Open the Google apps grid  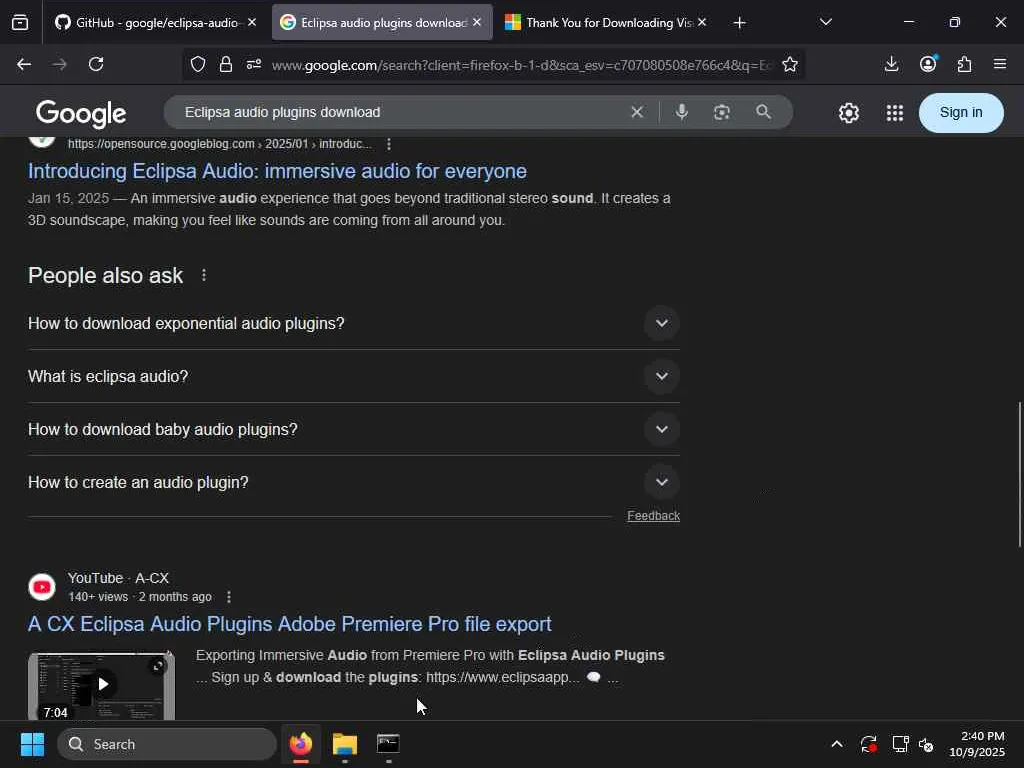[895, 113]
